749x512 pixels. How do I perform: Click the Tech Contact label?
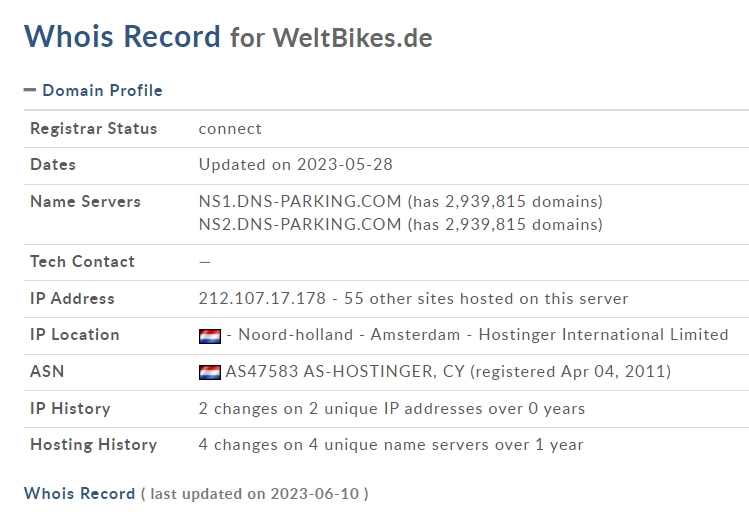[x=82, y=261]
